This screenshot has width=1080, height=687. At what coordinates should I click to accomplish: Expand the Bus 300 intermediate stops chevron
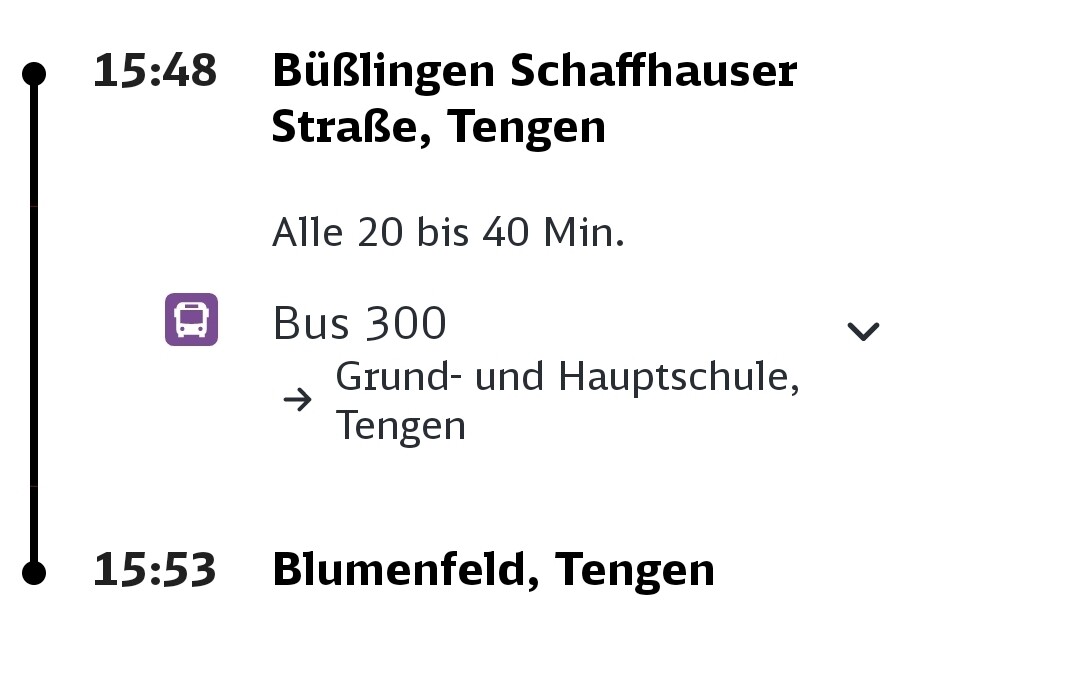tap(862, 331)
